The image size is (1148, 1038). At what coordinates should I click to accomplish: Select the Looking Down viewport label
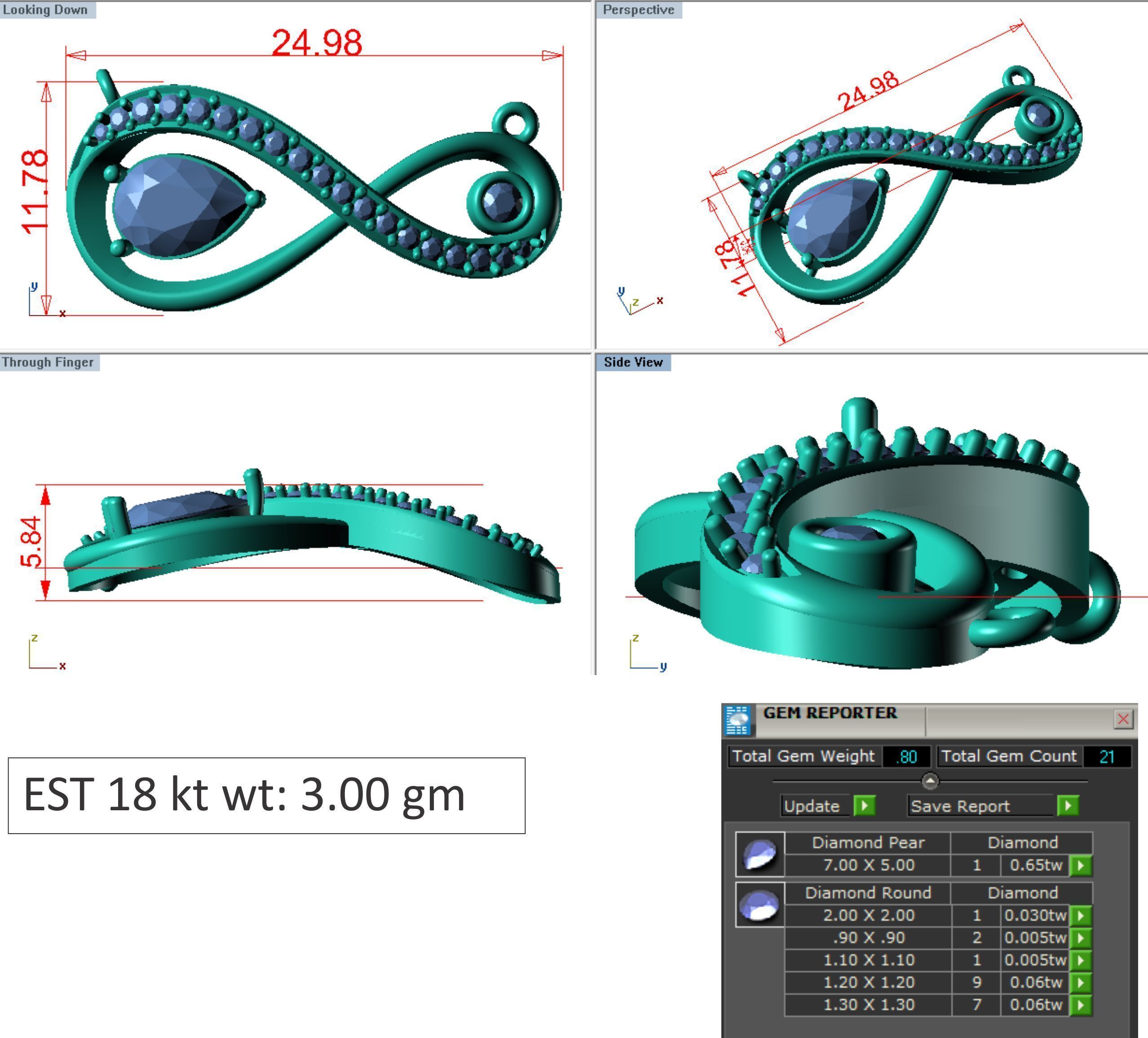click(x=45, y=10)
